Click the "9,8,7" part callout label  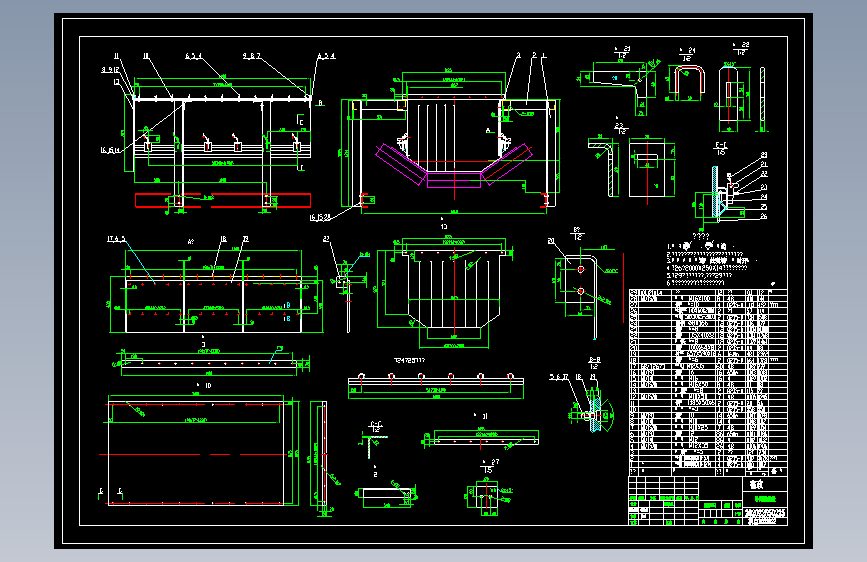[x=252, y=56]
